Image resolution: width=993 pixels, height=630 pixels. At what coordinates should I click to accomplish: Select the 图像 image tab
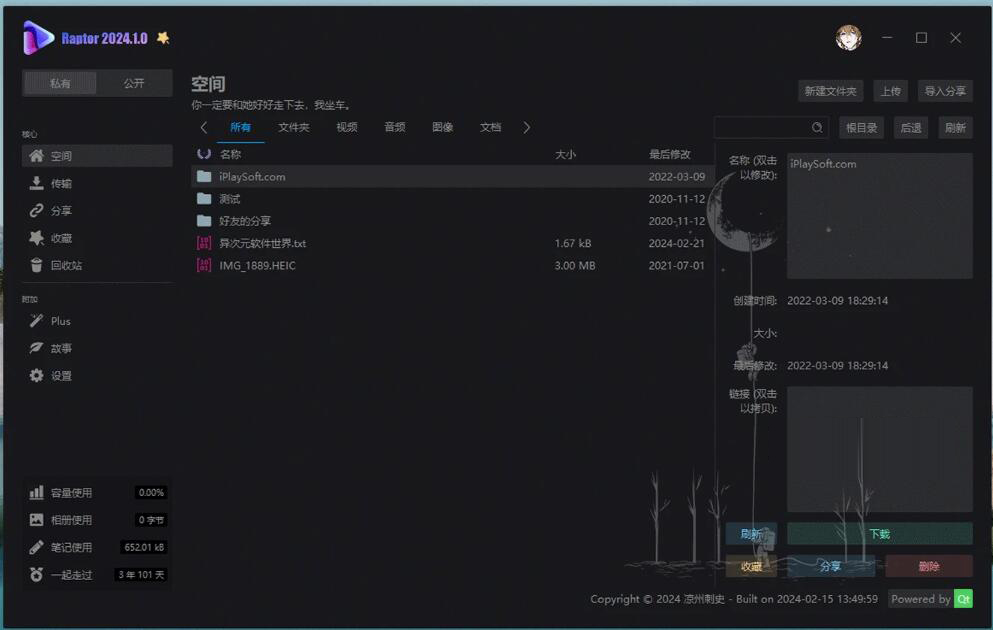pos(442,127)
